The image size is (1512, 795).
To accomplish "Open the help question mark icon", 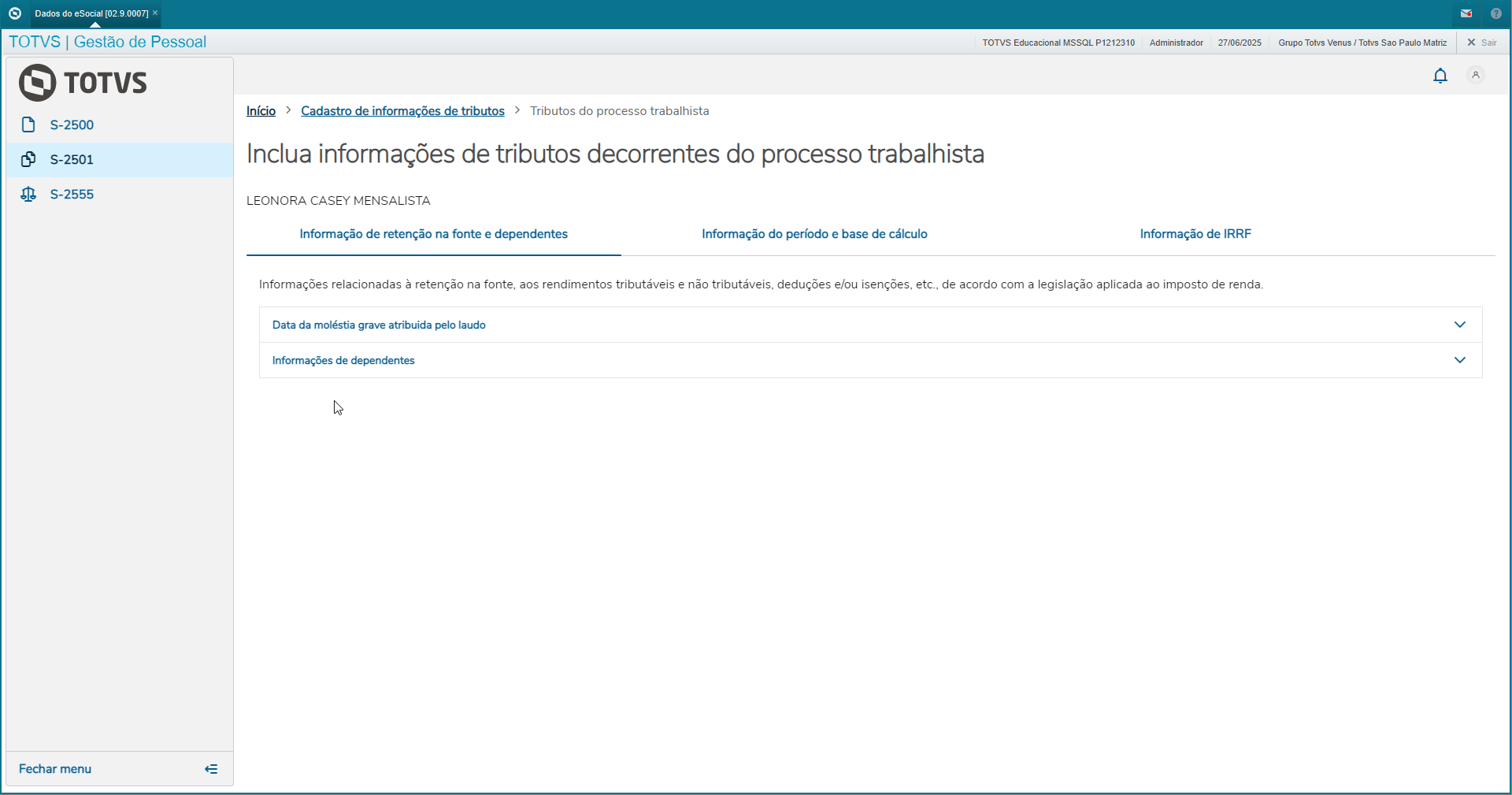I will click(x=1496, y=13).
